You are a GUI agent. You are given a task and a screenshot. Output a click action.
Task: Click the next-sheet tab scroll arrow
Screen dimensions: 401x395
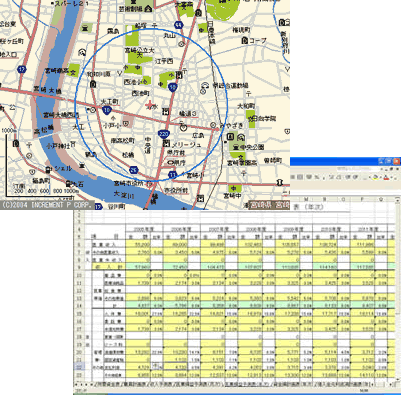tap(86, 384)
